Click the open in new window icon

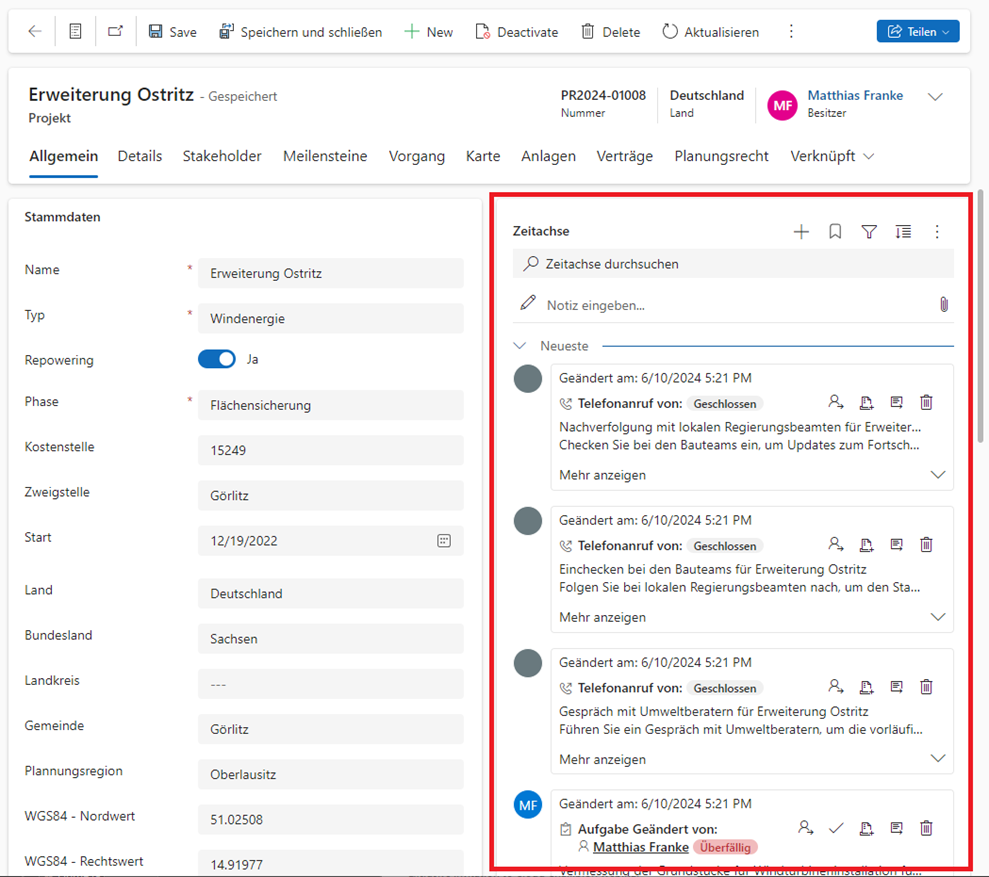pyautogui.click(x=115, y=32)
